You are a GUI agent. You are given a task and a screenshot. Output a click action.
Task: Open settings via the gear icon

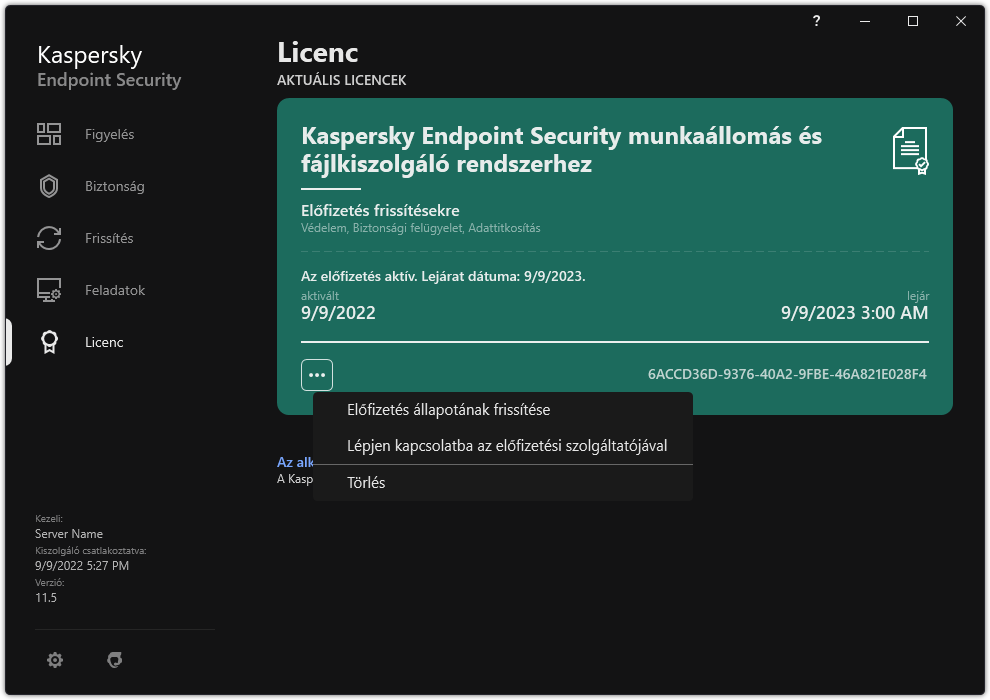click(x=55, y=660)
